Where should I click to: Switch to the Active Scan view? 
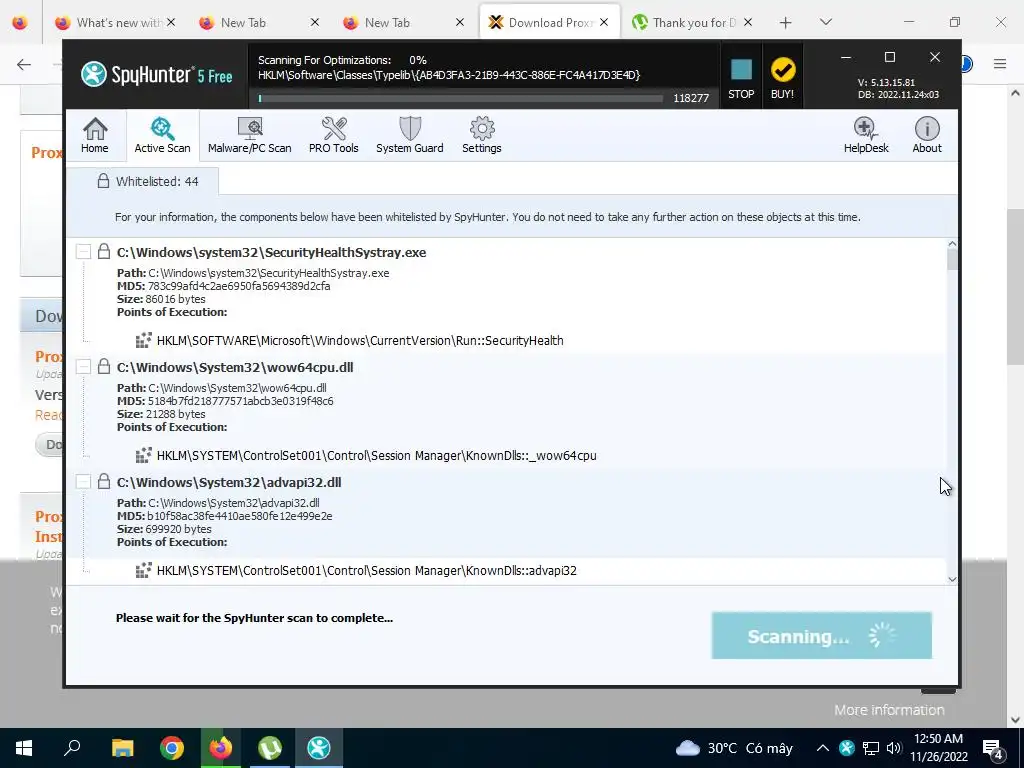(x=163, y=135)
